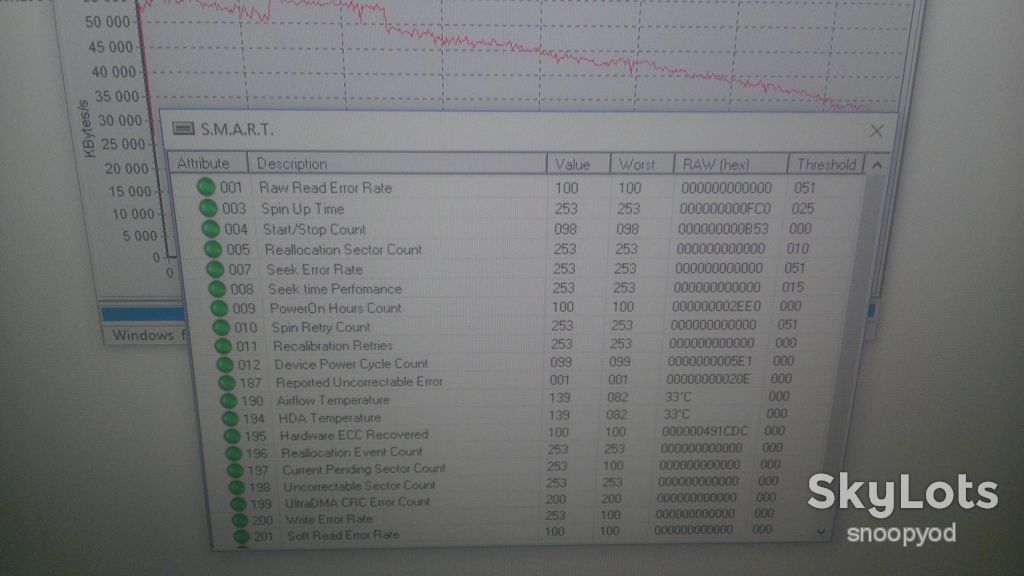Click the green status icon for Spin Up Time

coord(208,208)
